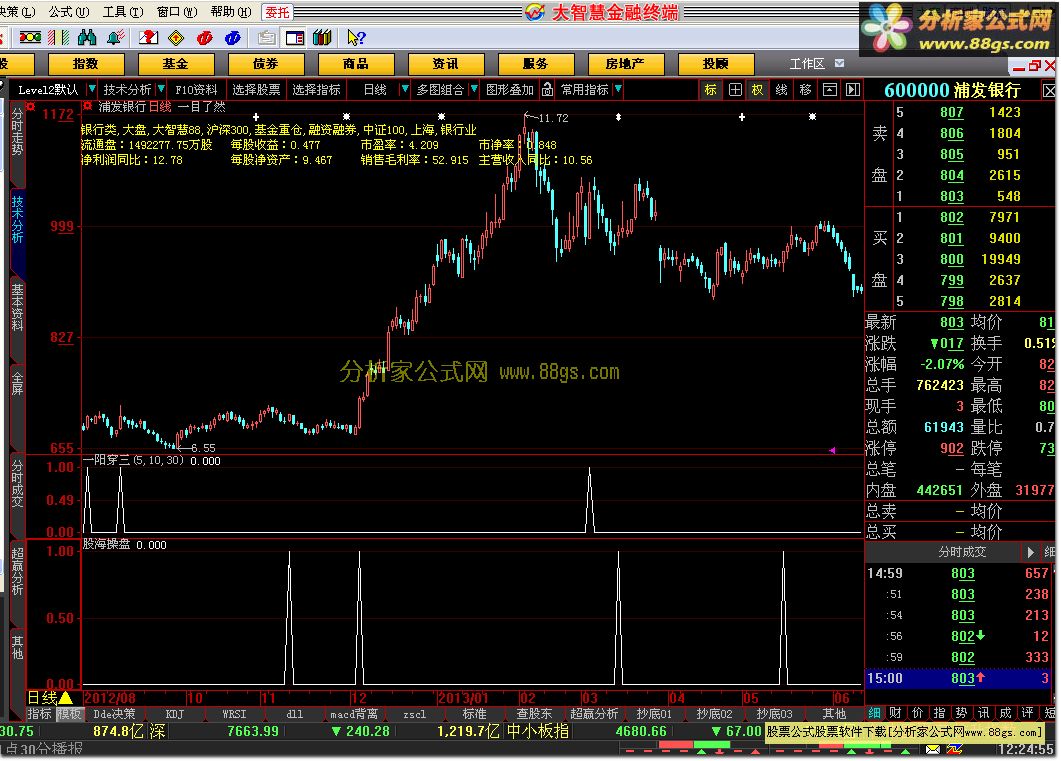Click the grid crosshair 田 icon
The height and width of the screenshot is (761, 1061).
pyautogui.click(x=735, y=89)
